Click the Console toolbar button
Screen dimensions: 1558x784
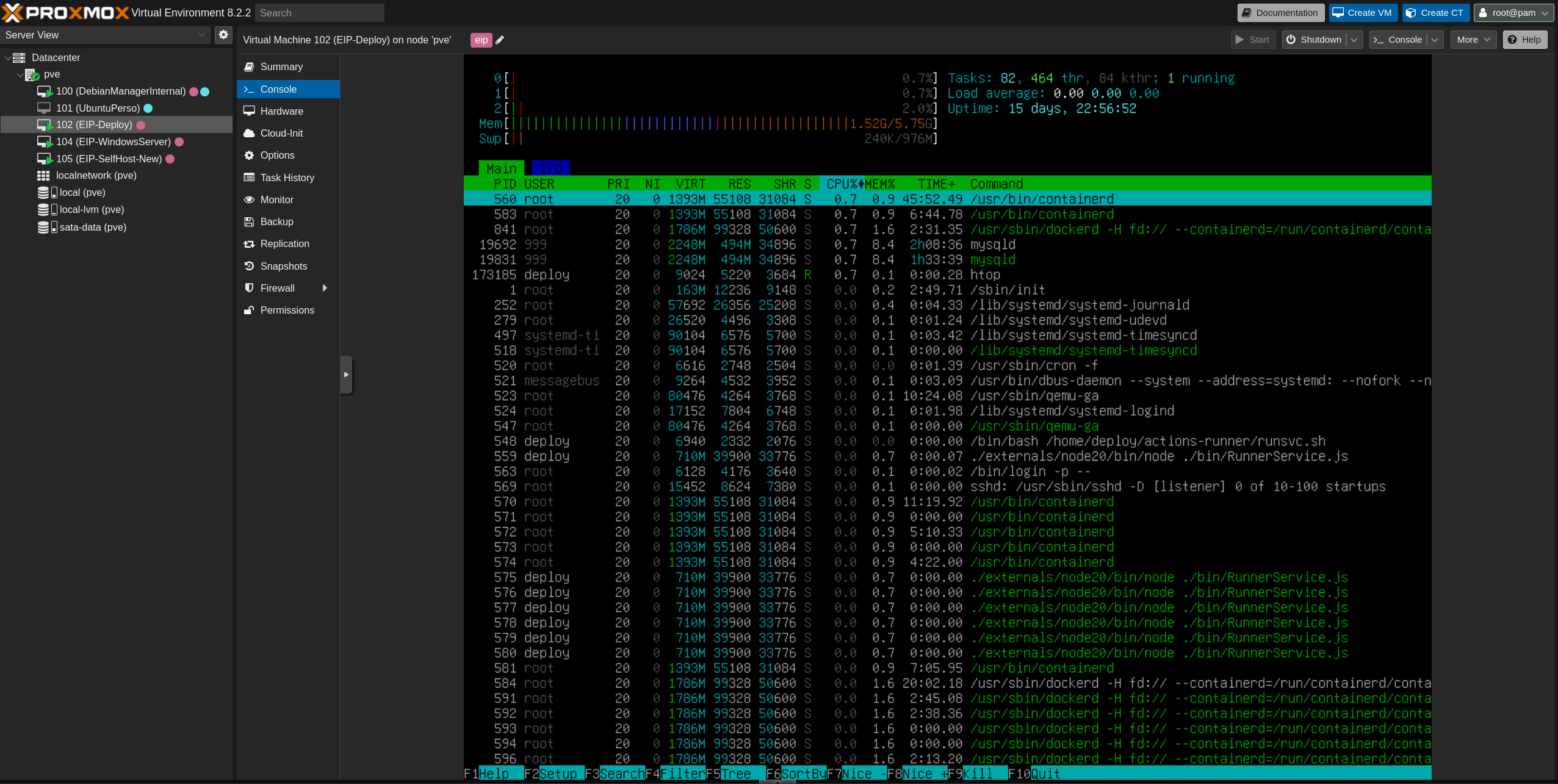(x=1398, y=40)
